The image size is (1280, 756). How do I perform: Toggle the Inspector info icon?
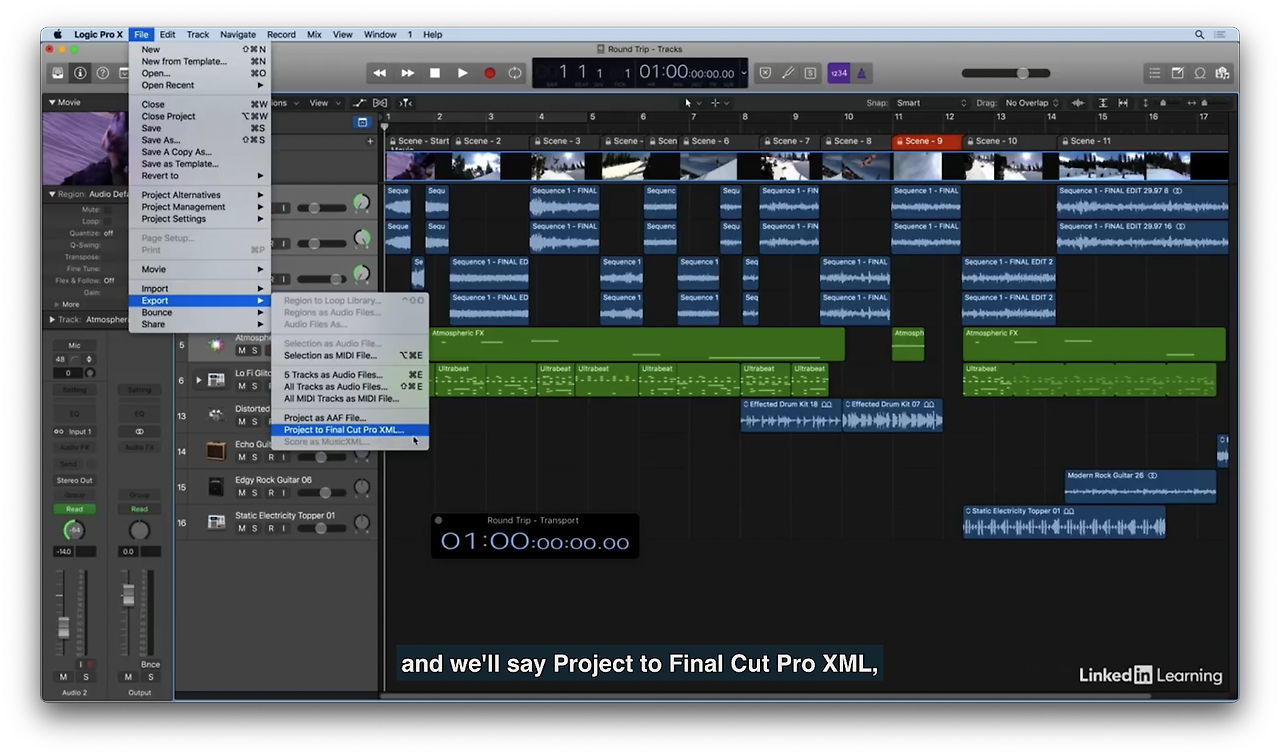click(x=79, y=73)
